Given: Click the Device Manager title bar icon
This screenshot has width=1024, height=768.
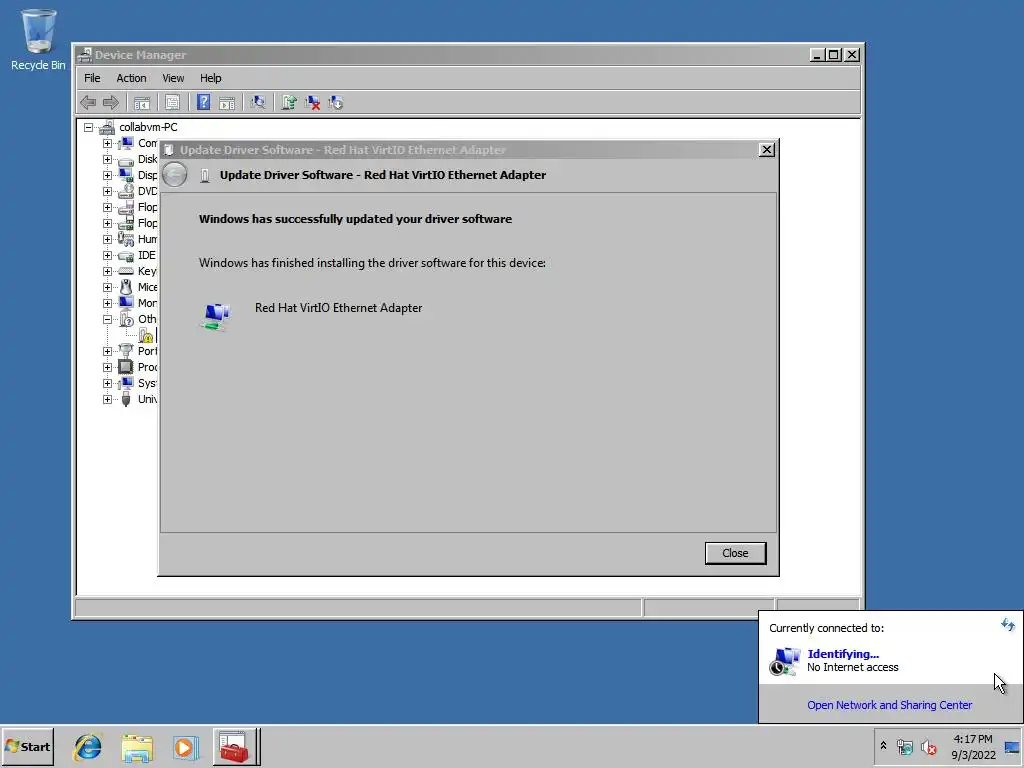Looking at the screenshot, I should [x=84, y=55].
